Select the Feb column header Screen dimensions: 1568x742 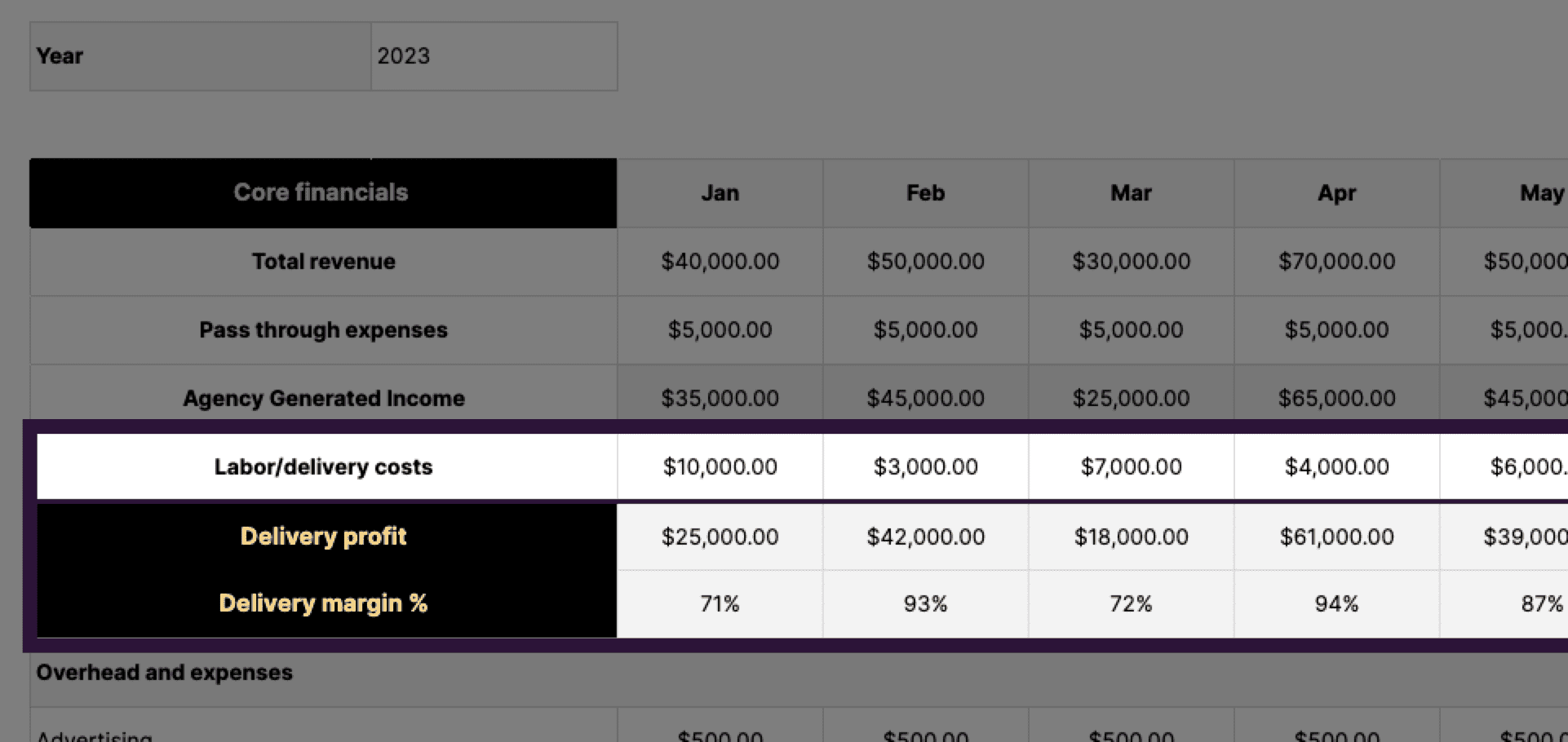925,193
